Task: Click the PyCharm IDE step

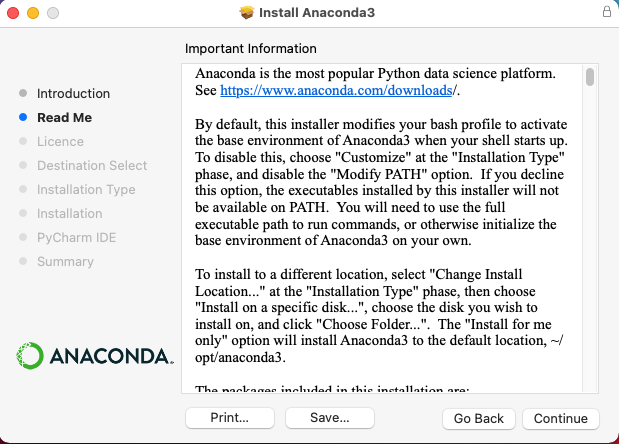Action: click(x=77, y=238)
